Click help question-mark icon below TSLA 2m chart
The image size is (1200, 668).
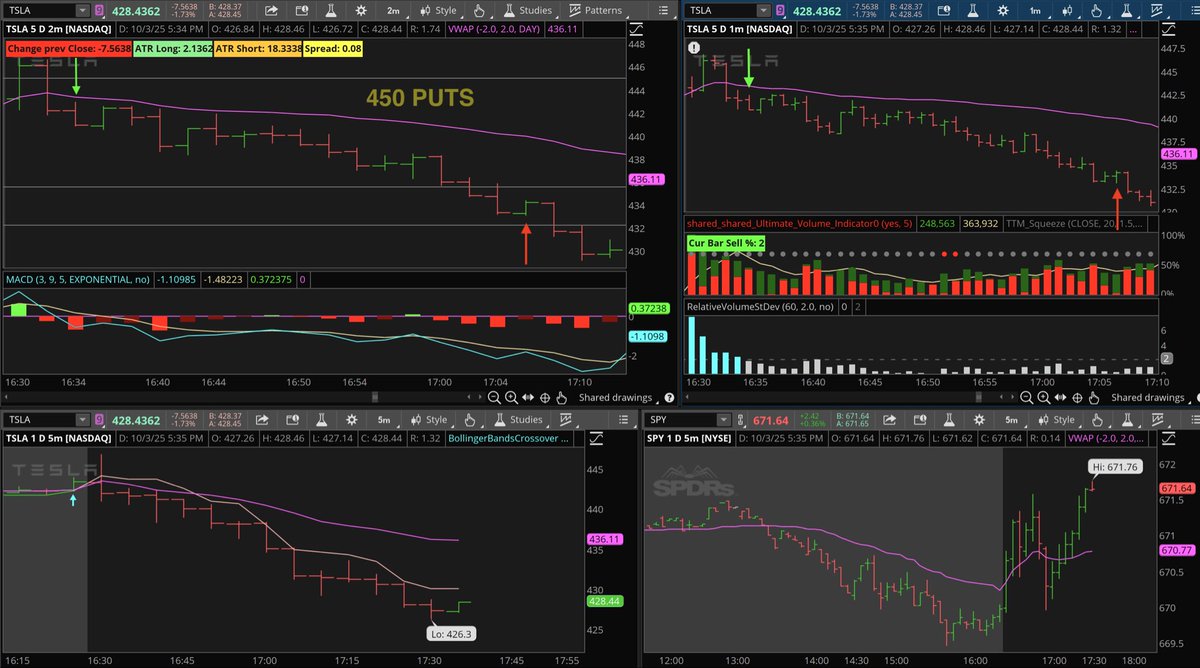[x=668, y=397]
